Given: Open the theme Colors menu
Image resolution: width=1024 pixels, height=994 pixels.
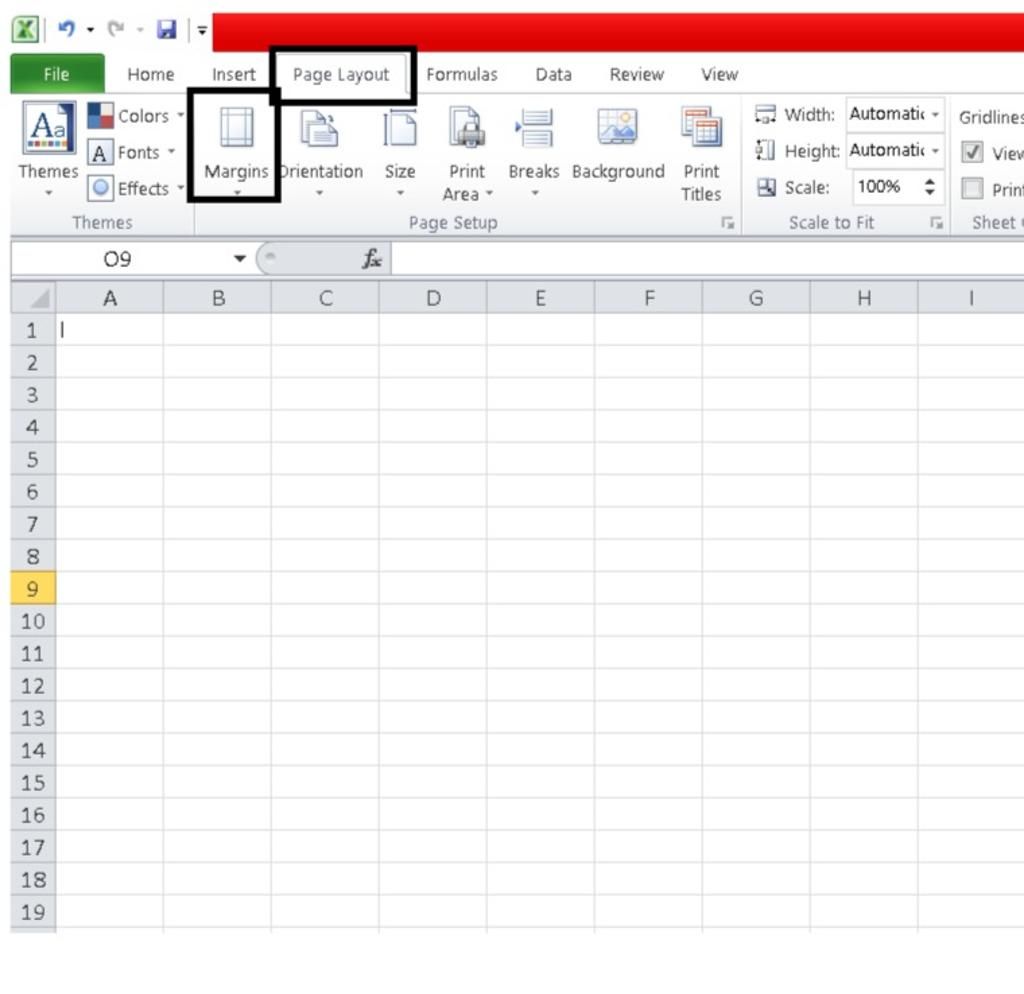Looking at the screenshot, I should pyautogui.click(x=136, y=116).
